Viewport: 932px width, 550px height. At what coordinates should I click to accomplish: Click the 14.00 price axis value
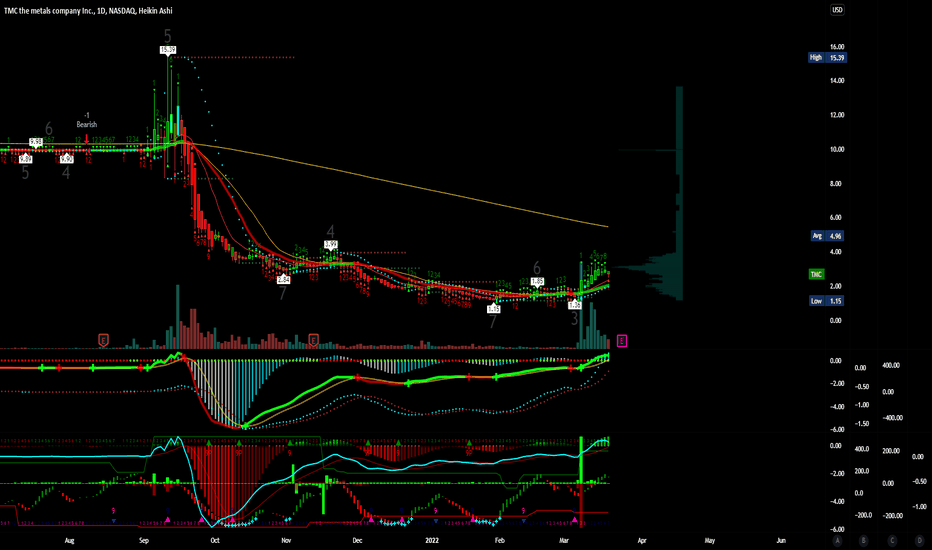click(x=837, y=81)
